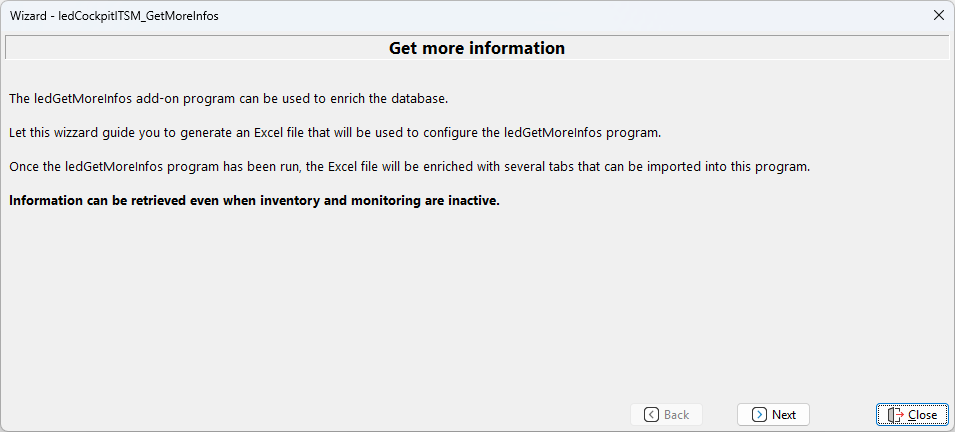Click the exit door icon on Close
Viewport: 955px width, 432px height.
[x=896, y=414]
